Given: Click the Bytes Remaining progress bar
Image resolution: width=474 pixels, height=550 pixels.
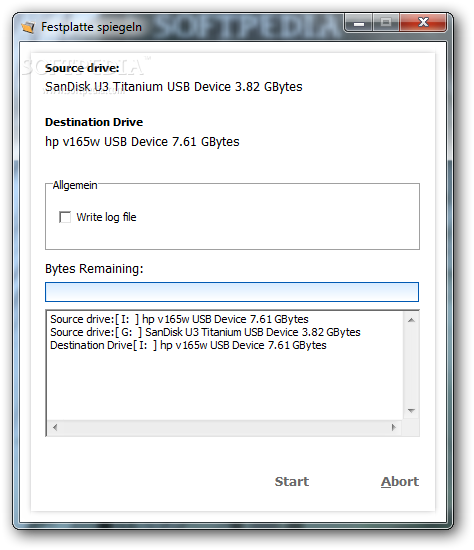Looking at the screenshot, I should click(x=232, y=292).
